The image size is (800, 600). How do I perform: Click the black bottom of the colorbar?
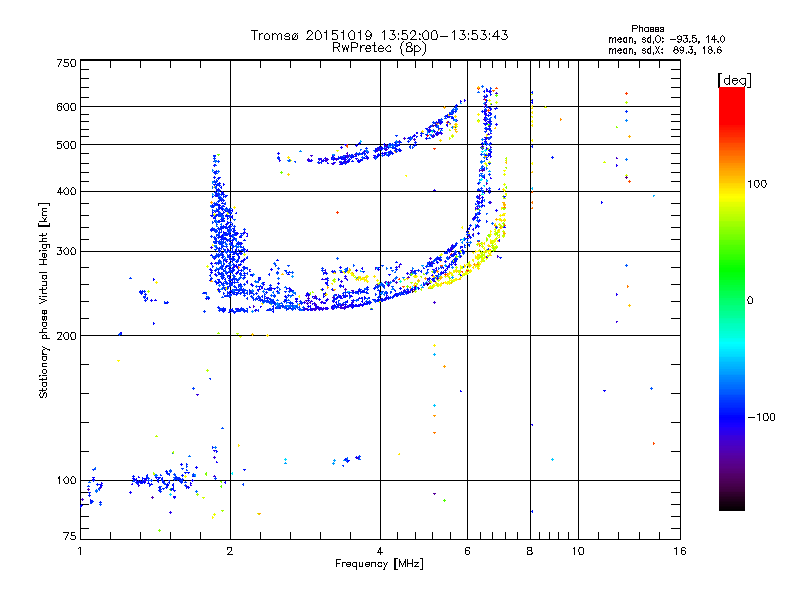[x=732, y=503]
